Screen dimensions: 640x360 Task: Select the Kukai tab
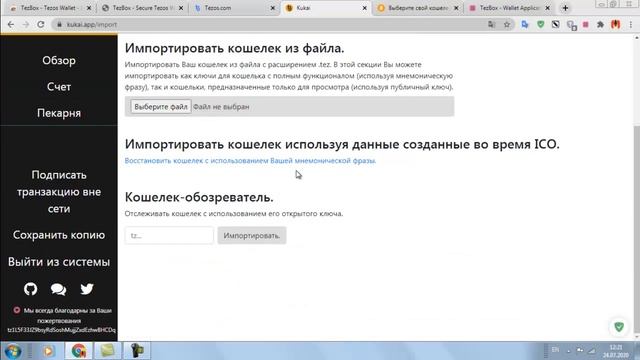pos(327,8)
